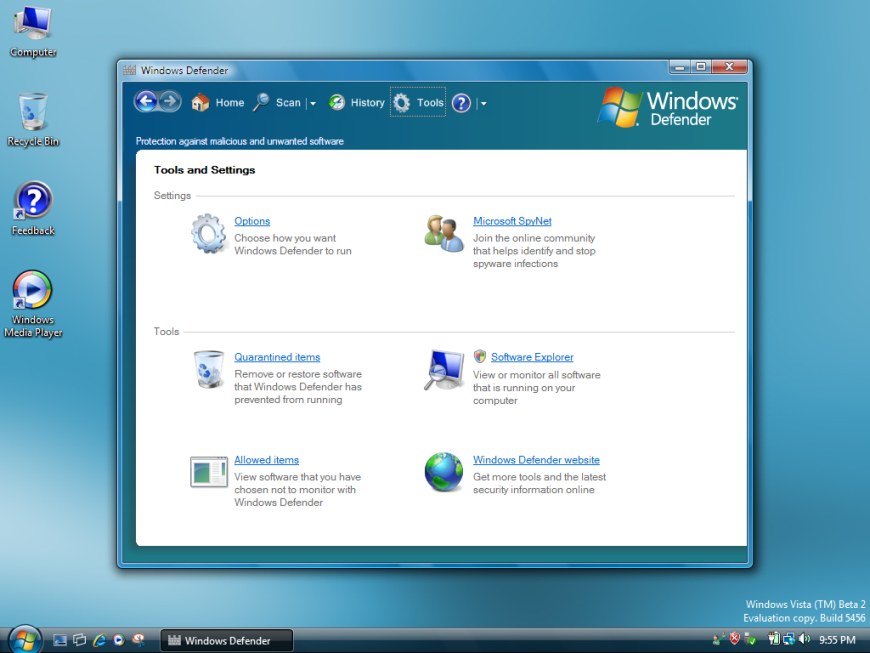
Task: Click the Show Desktop quick launch icon
Action: 59,640
